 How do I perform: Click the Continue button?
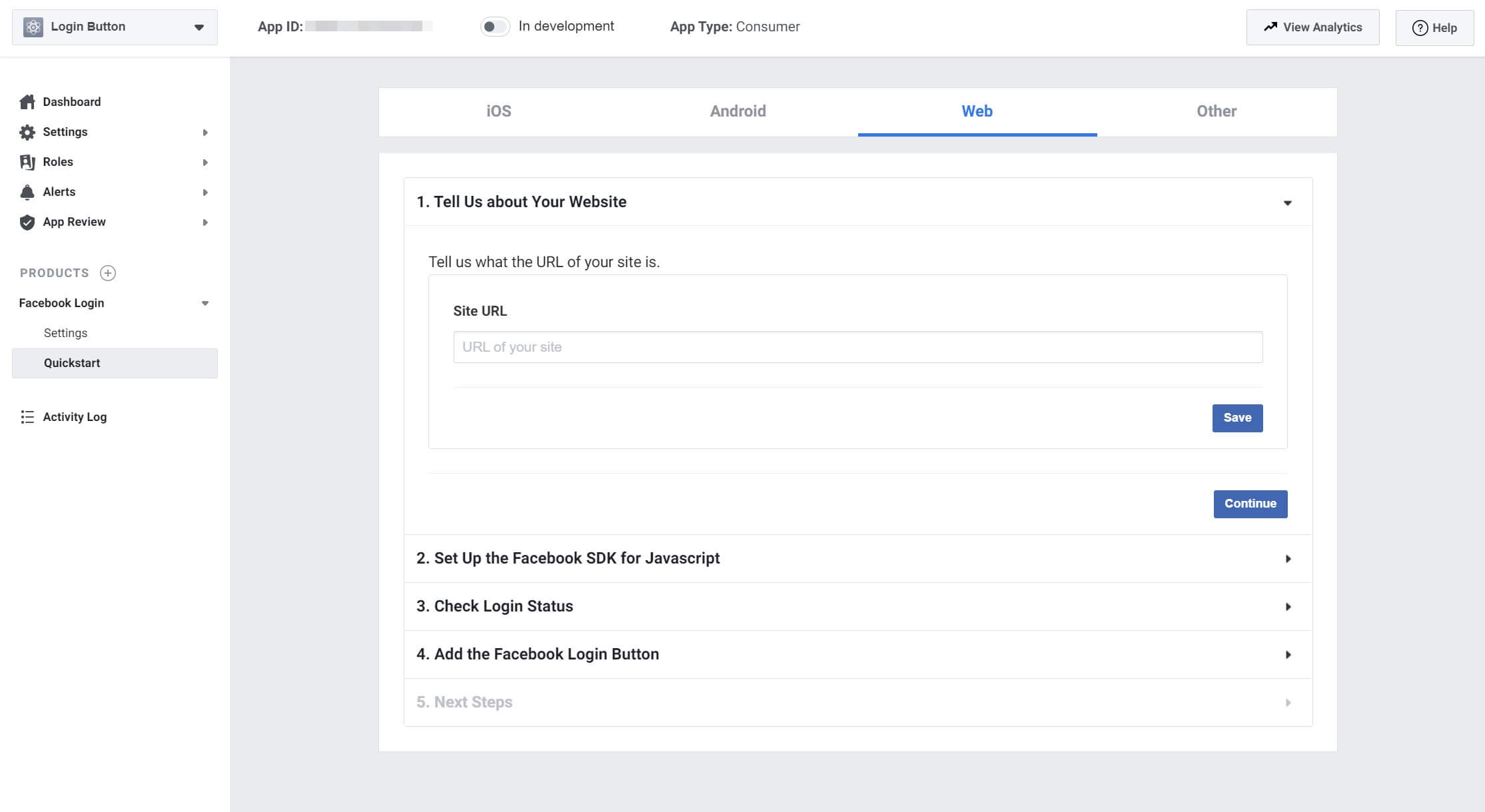coord(1250,503)
